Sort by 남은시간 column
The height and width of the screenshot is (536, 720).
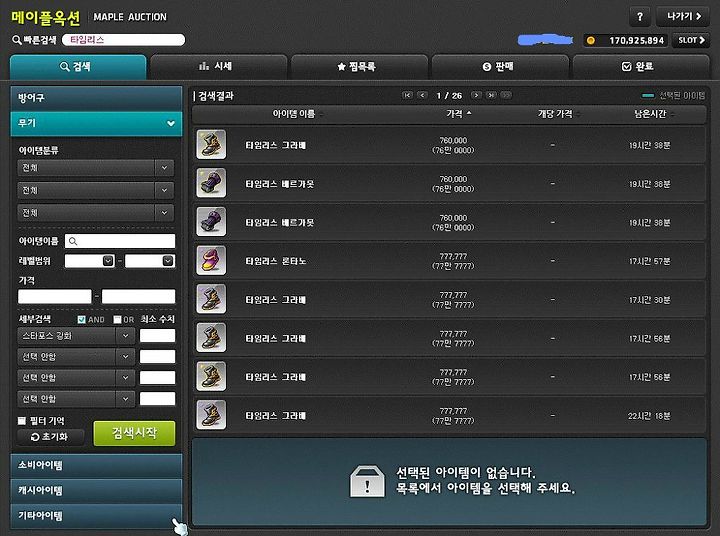654,114
